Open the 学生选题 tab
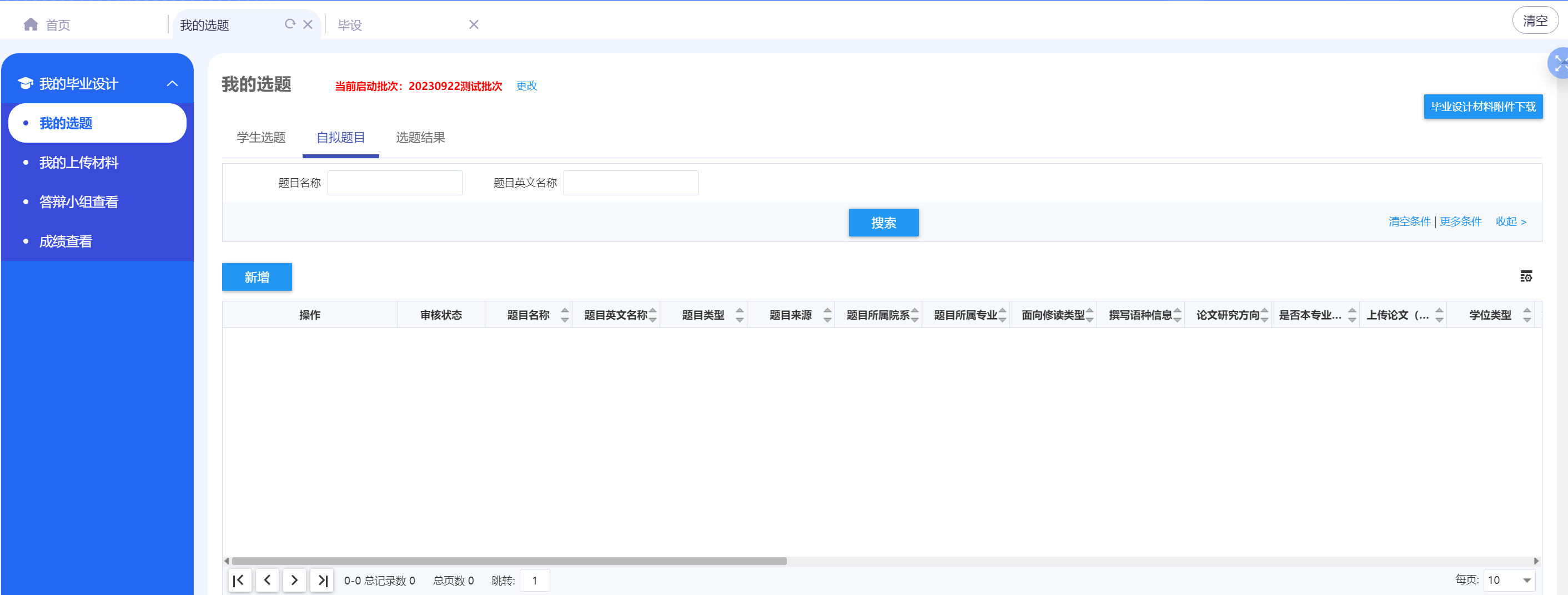 261,138
